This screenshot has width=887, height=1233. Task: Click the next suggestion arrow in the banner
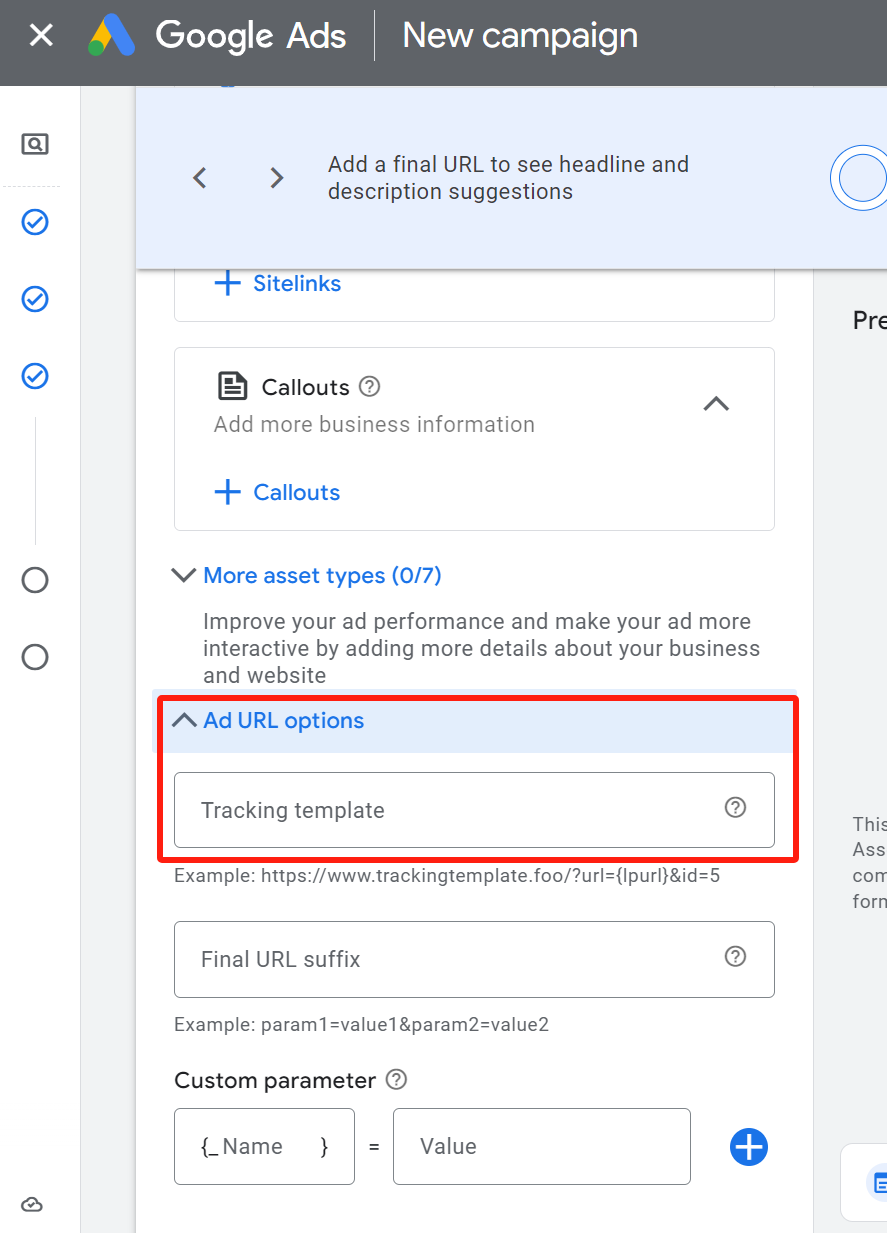point(276,177)
